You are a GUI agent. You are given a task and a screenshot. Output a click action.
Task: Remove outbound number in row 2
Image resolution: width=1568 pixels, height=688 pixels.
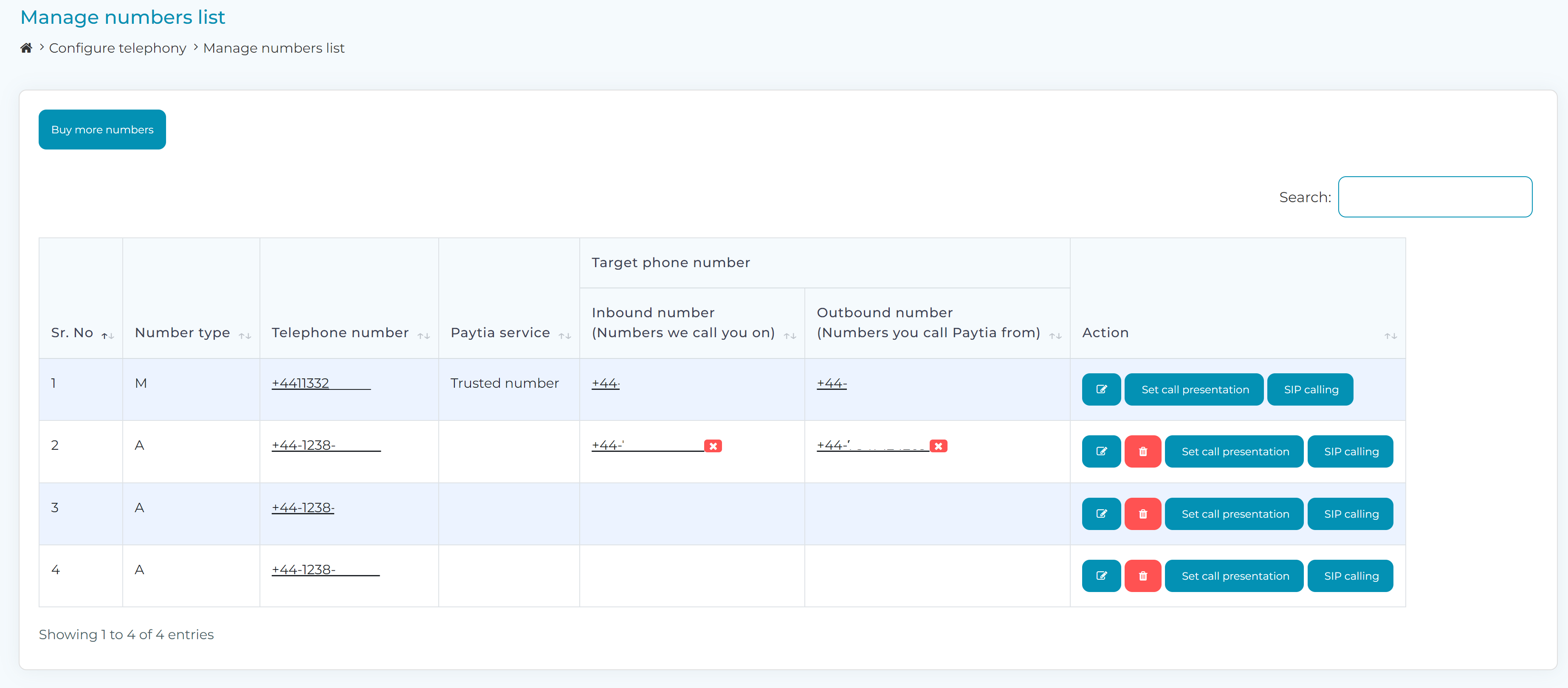939,446
